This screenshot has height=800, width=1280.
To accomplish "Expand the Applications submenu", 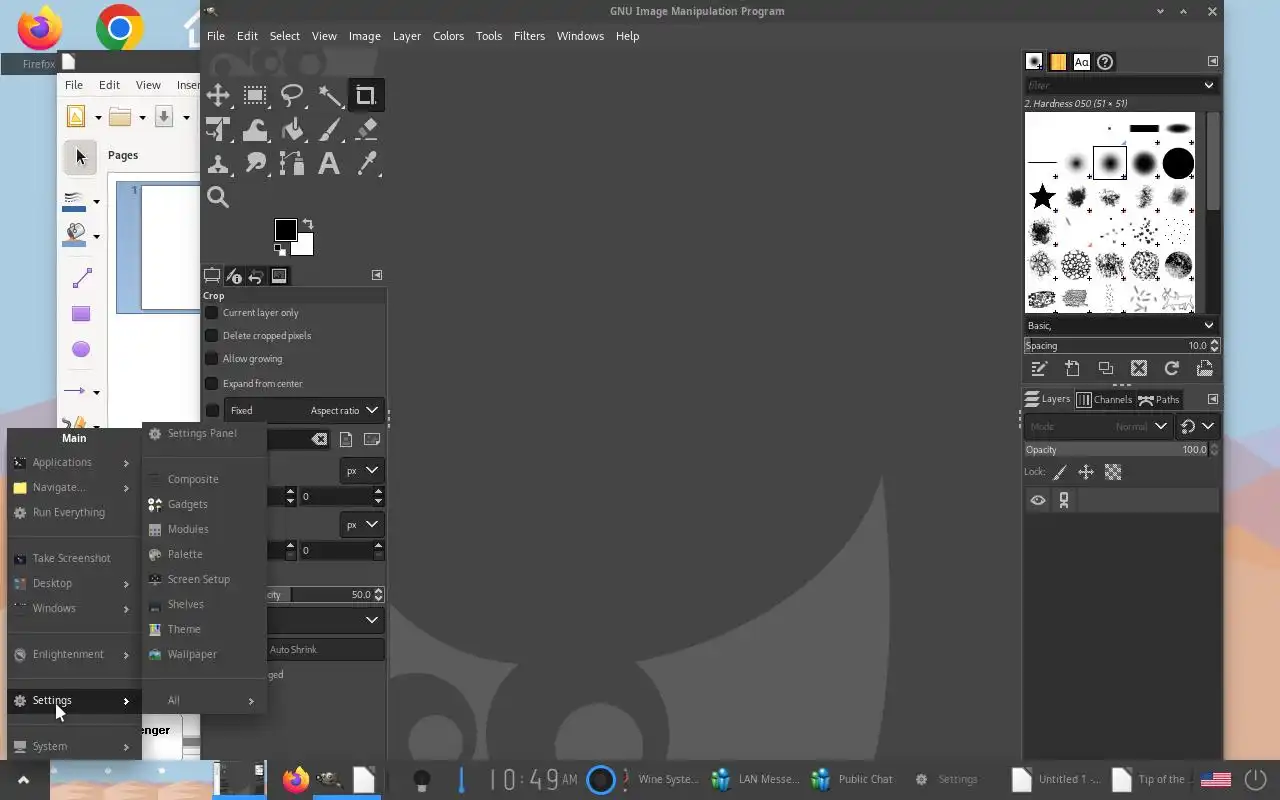I will tap(74, 463).
